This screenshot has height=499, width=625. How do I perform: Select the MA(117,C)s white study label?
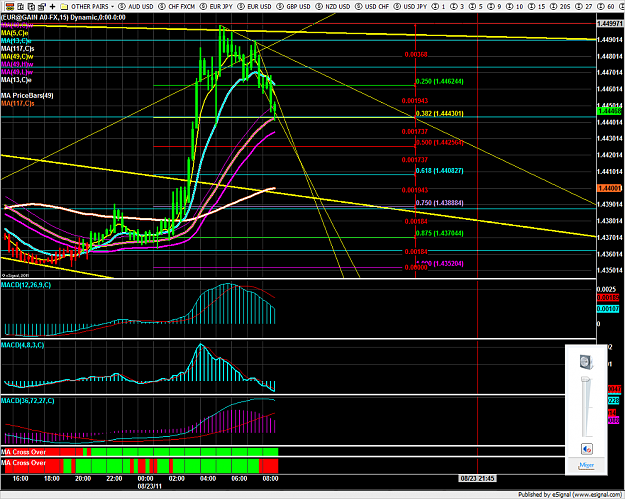18,49
